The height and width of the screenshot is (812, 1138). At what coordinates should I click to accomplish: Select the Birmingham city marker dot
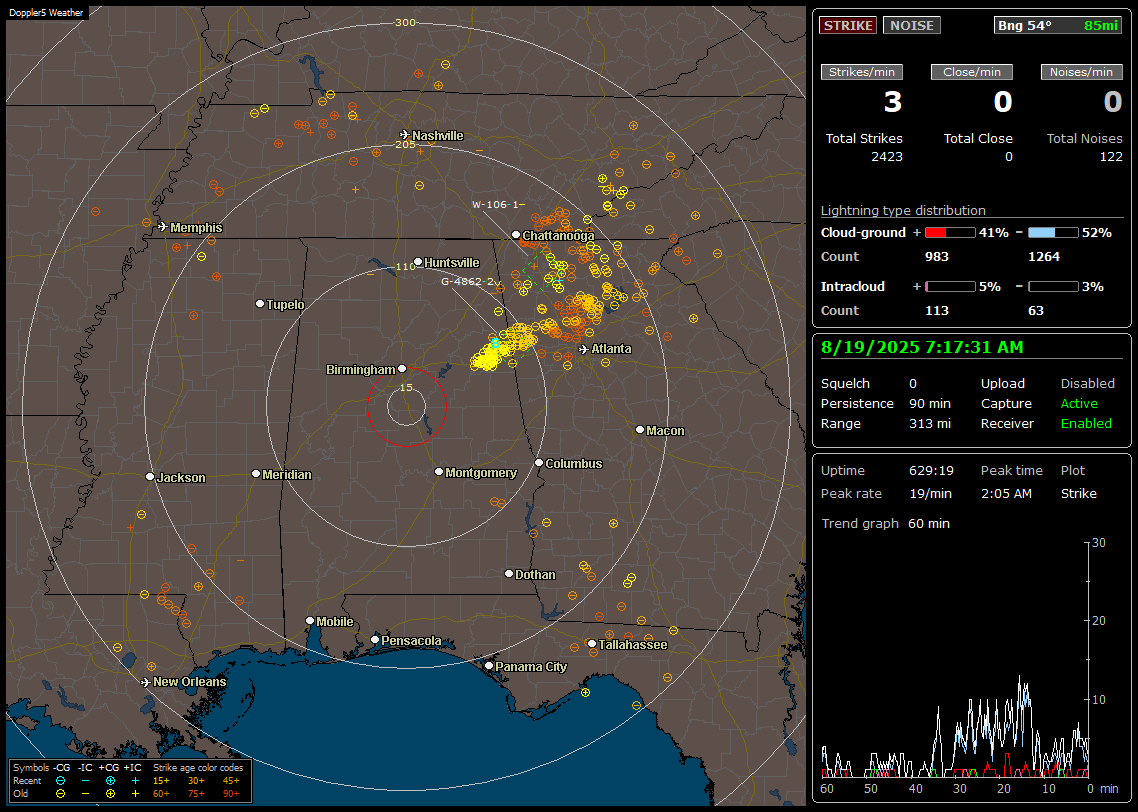pos(402,369)
